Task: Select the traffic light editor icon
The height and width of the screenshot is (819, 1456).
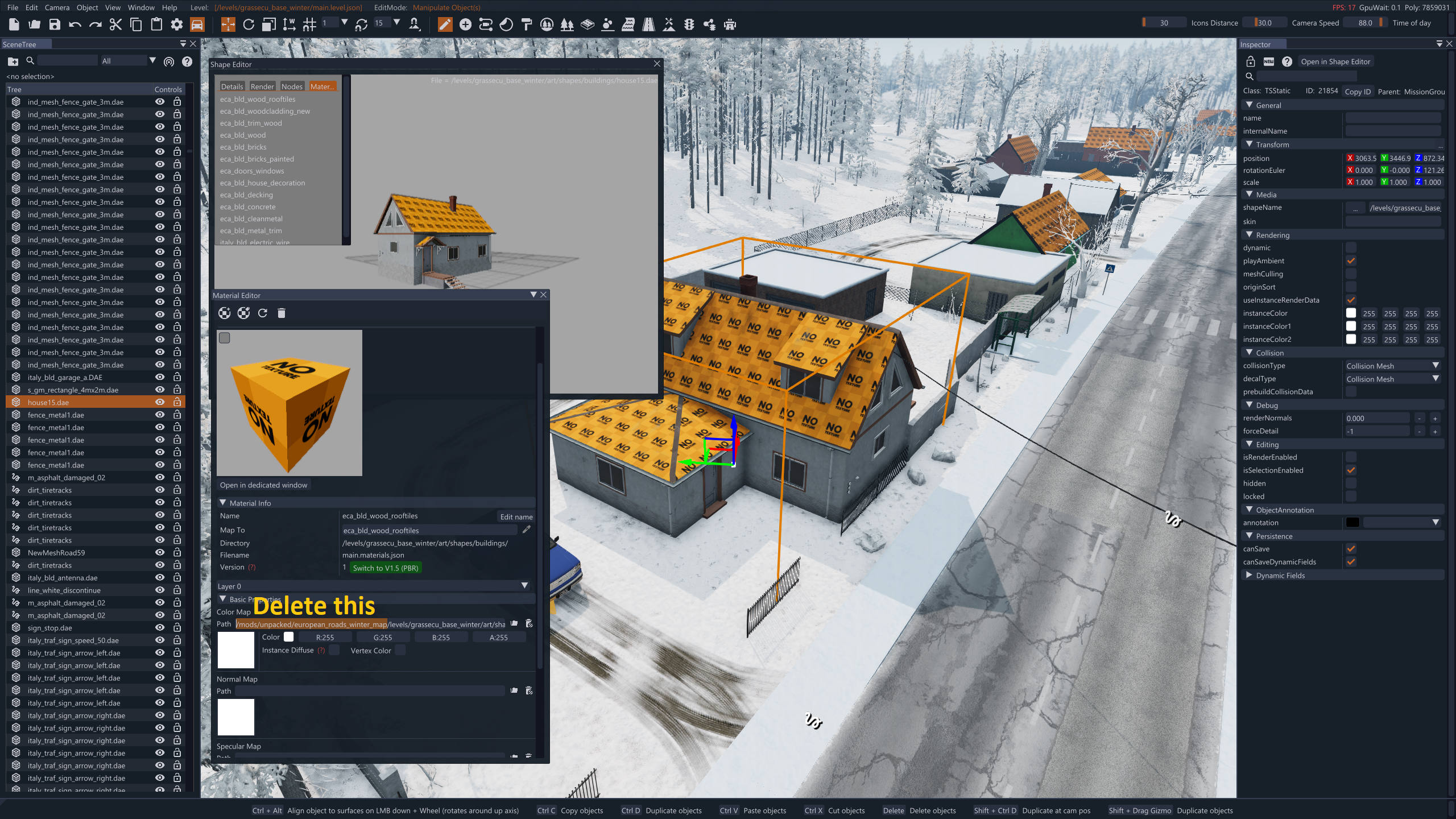Action: pyautogui.click(x=689, y=24)
